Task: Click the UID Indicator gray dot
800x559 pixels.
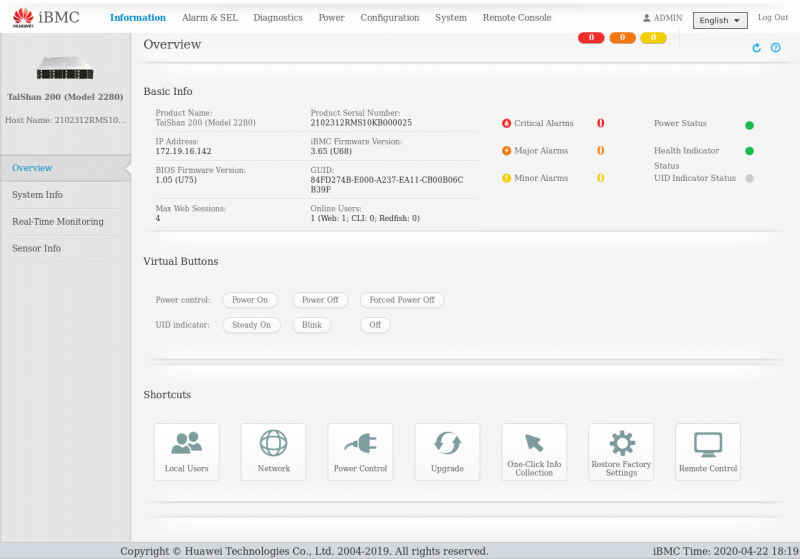Action: pos(749,178)
